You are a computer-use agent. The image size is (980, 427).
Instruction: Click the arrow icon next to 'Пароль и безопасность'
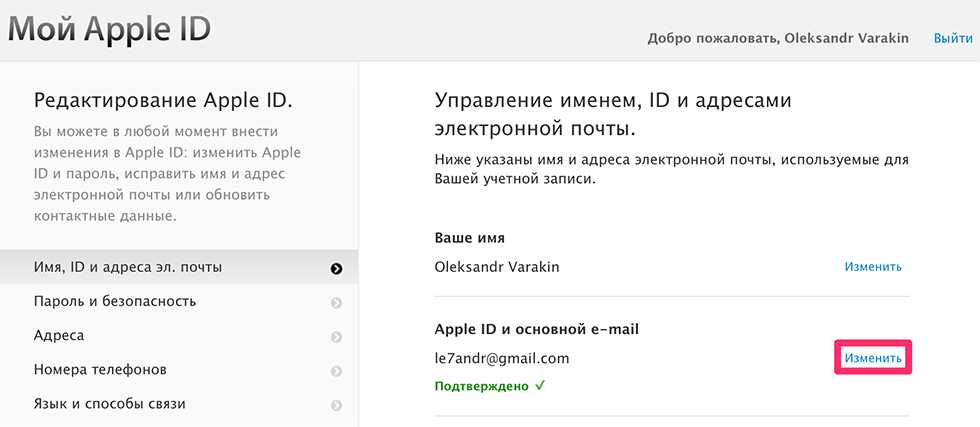tap(336, 302)
